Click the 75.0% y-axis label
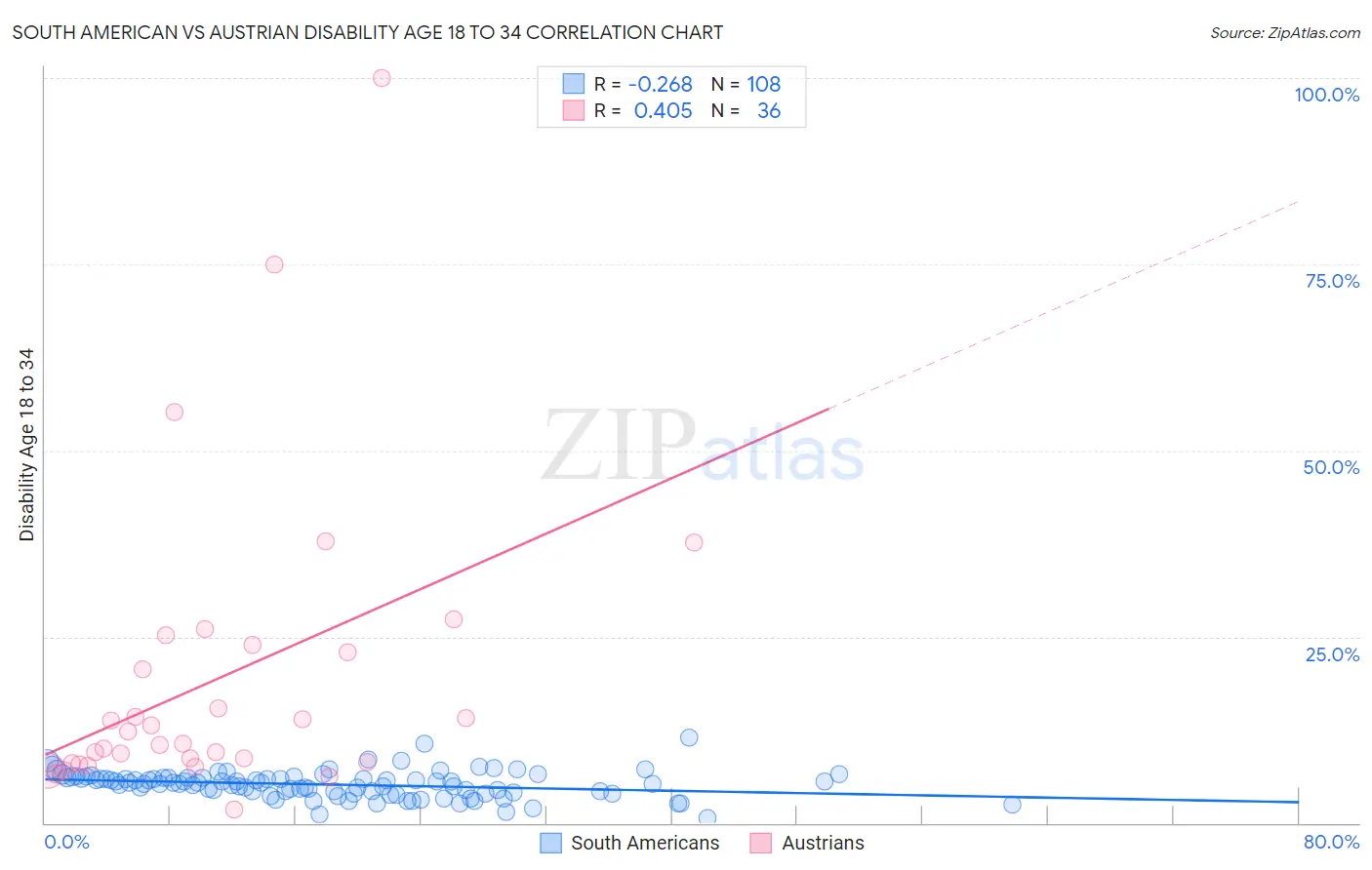1372x870 pixels. tap(1332, 281)
